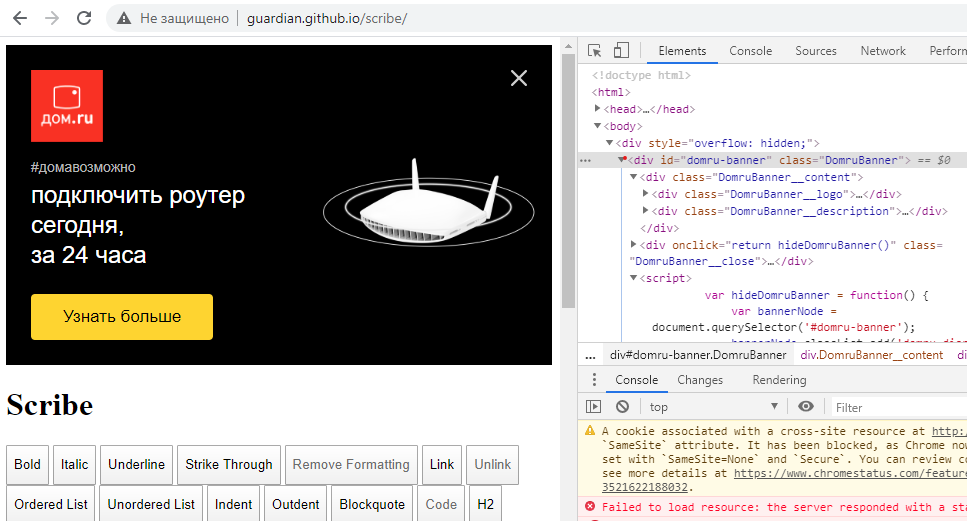967x521 pixels.
Task: Open the Changes drawer tab
Action: (700, 380)
